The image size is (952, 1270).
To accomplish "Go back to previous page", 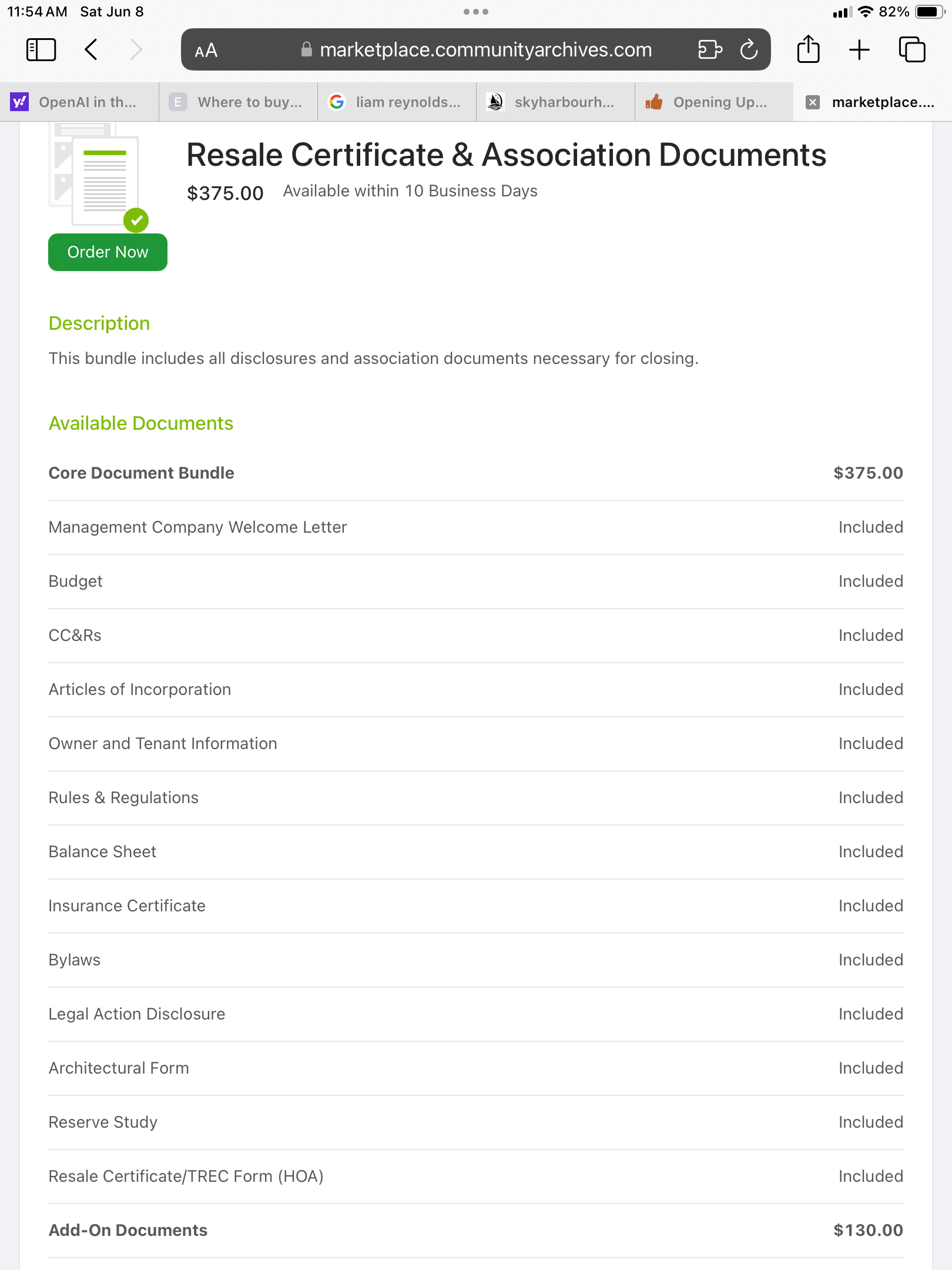I will pyautogui.click(x=91, y=50).
